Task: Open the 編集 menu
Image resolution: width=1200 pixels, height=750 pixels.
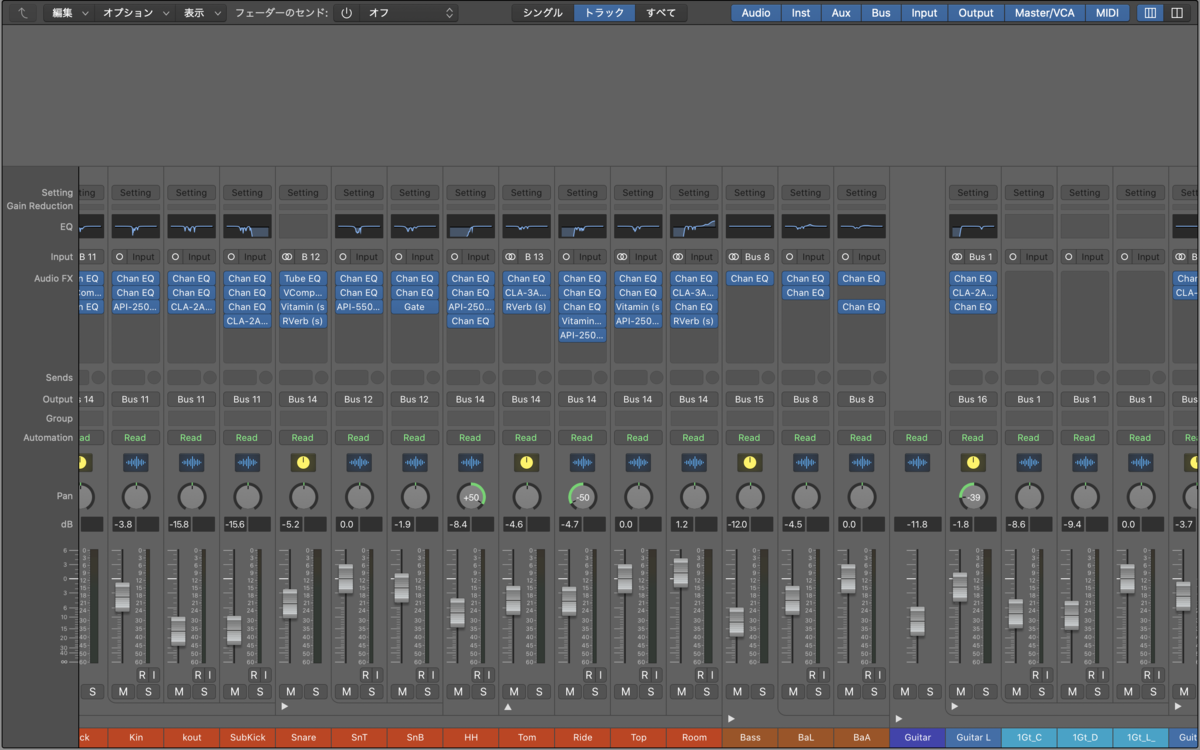Action: 71,13
